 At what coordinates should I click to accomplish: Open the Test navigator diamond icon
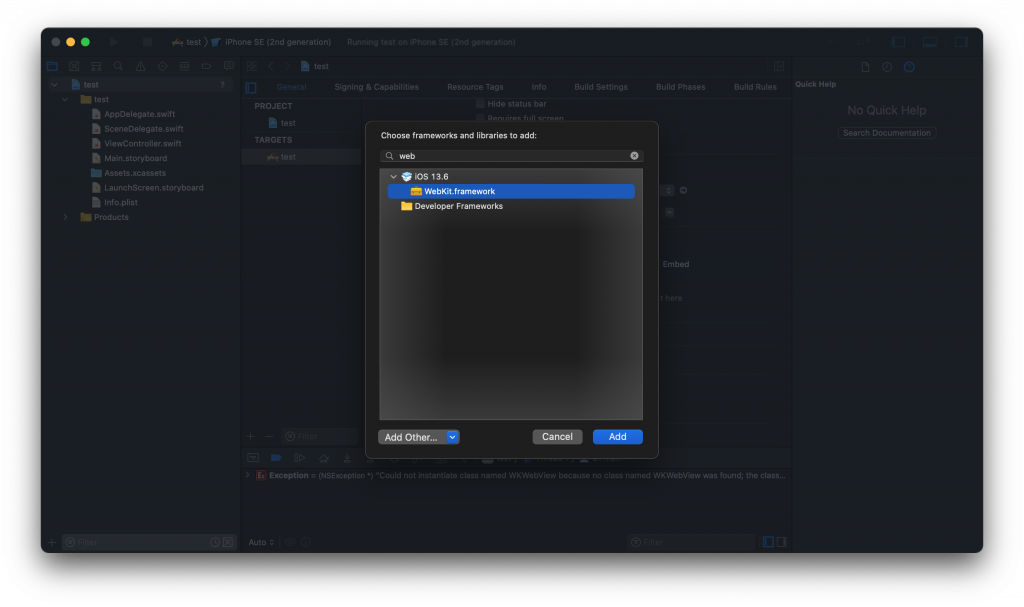[163, 66]
